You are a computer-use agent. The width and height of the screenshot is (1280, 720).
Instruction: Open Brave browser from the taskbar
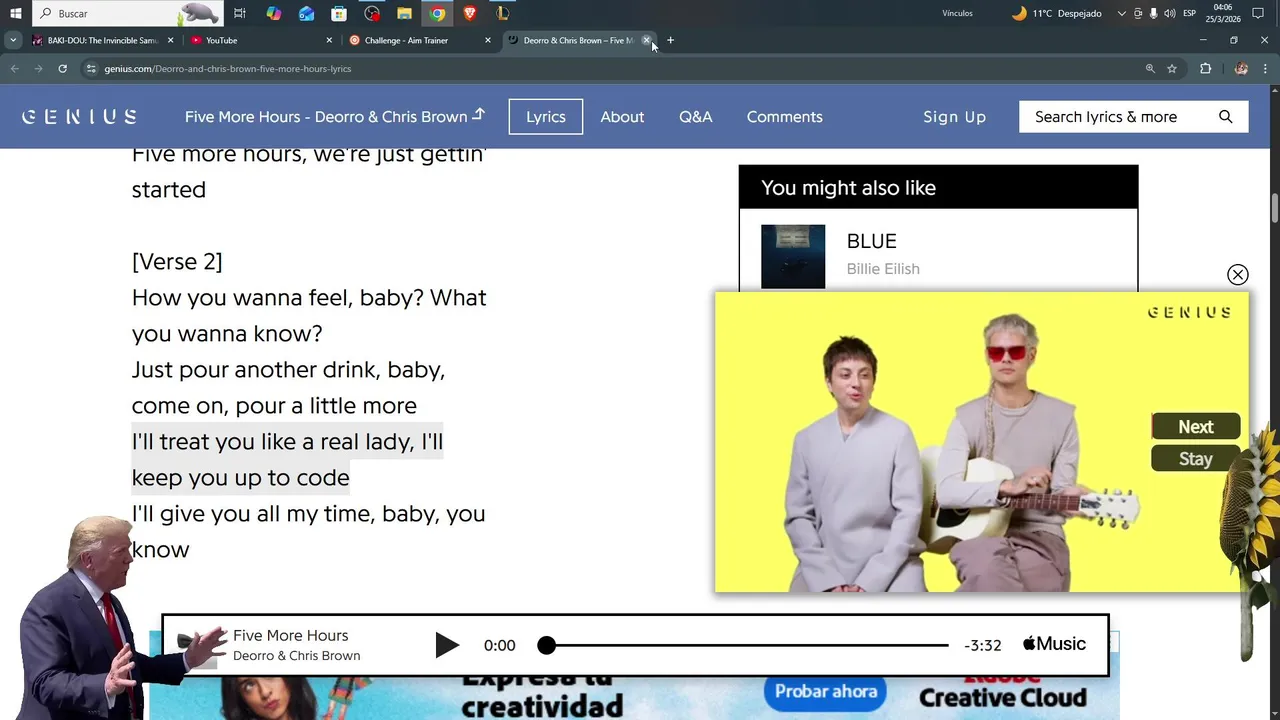(x=470, y=13)
